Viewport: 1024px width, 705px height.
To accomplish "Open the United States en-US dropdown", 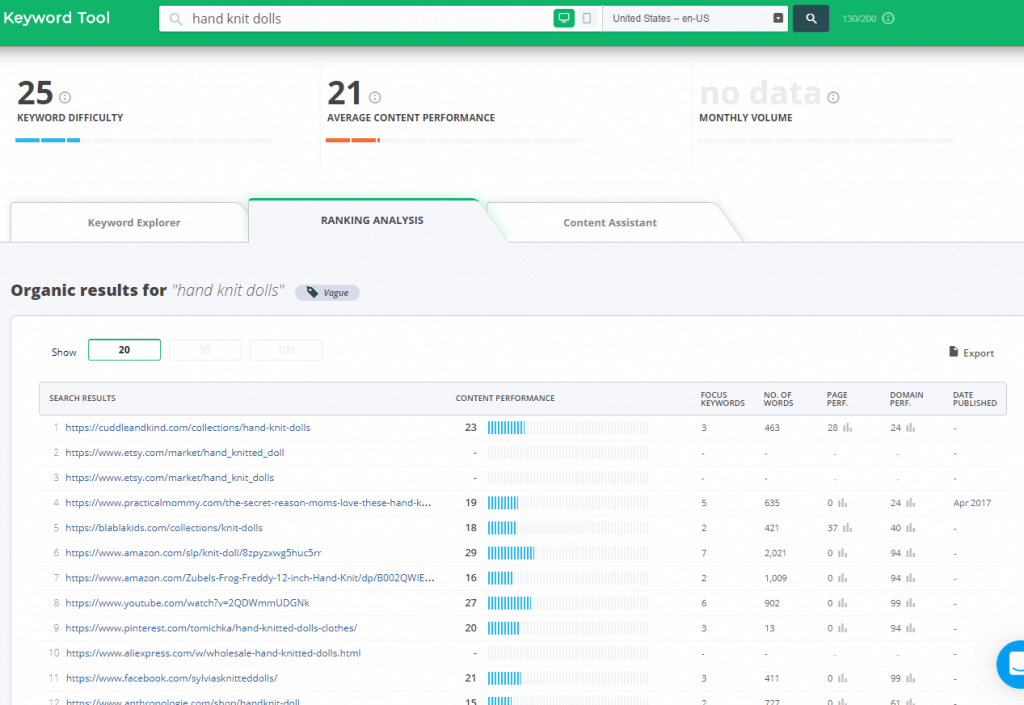I will coord(695,18).
